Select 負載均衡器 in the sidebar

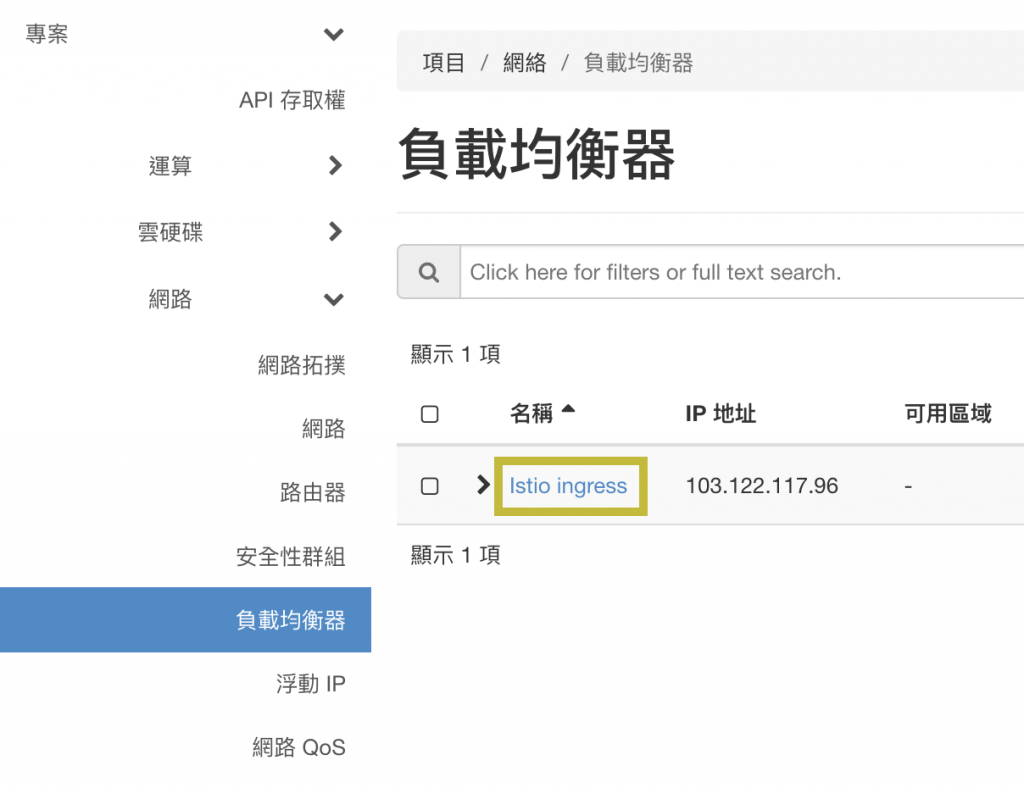(x=185, y=620)
